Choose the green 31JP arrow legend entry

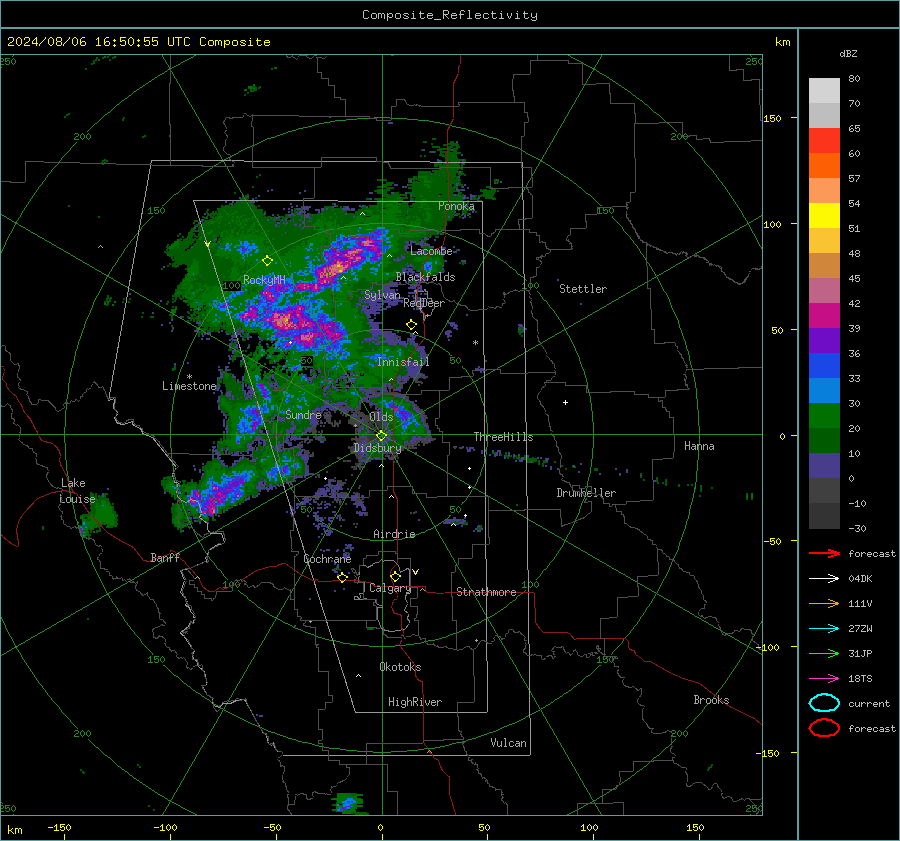(x=824, y=653)
